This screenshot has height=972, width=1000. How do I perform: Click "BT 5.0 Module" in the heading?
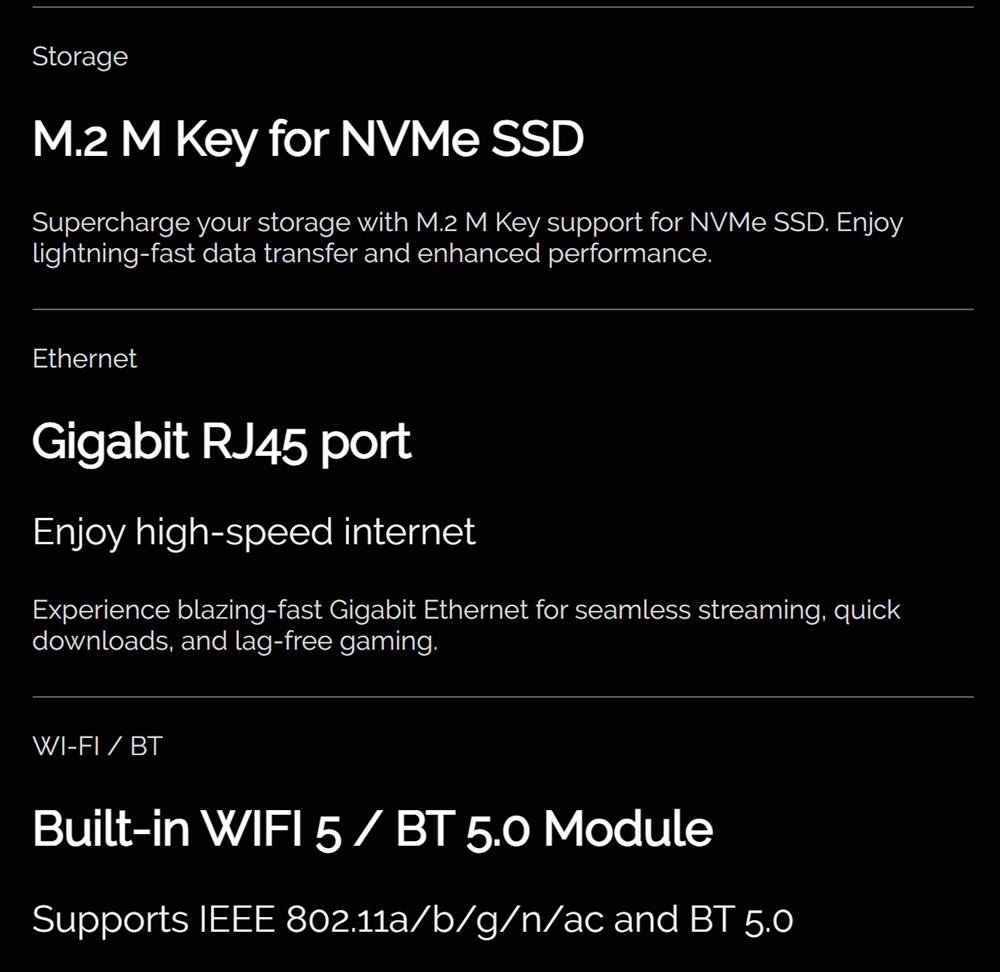tap(554, 829)
